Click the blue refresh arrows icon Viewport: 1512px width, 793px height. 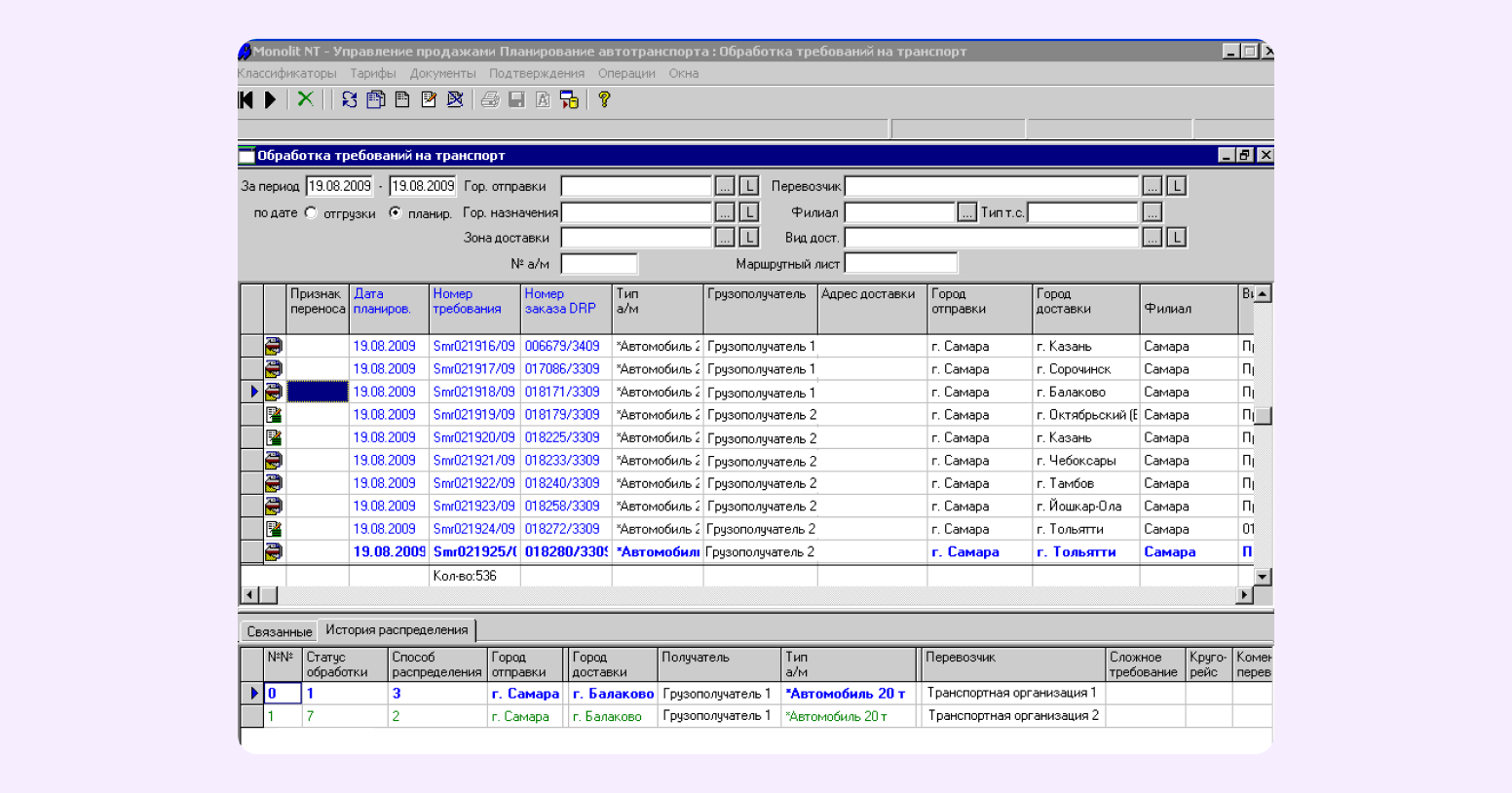[349, 99]
